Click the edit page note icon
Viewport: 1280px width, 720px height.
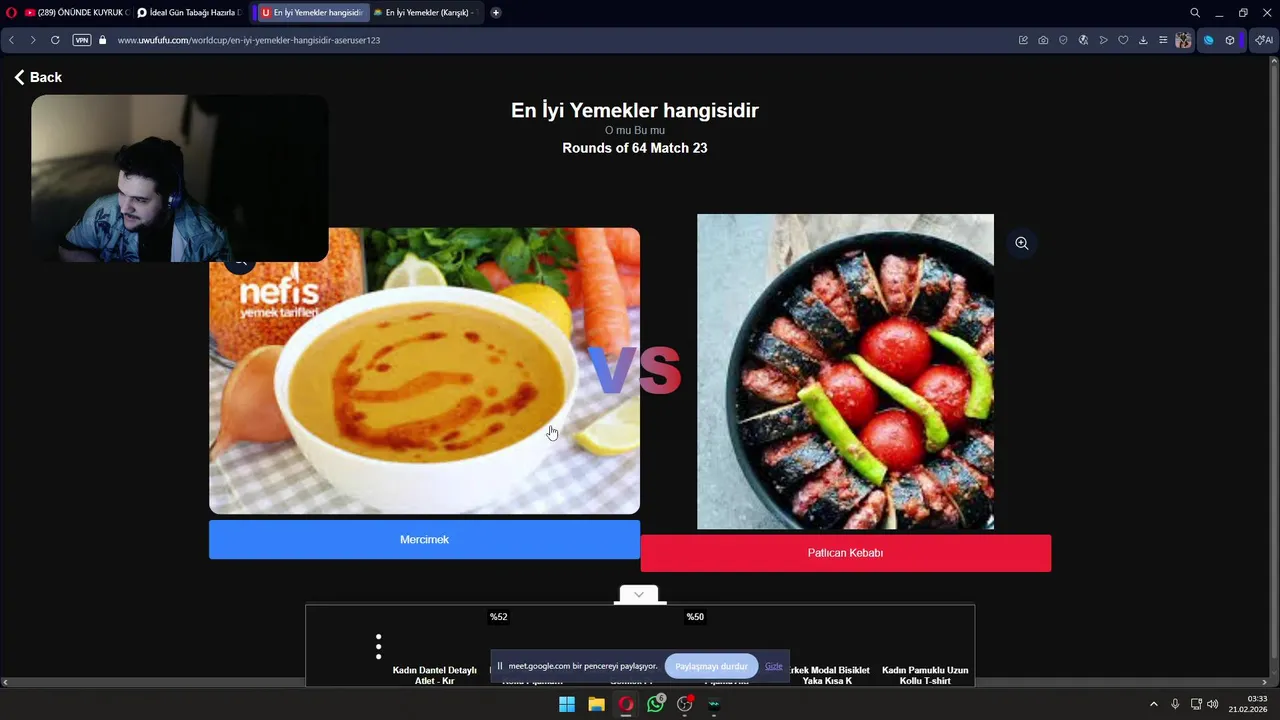[1023, 40]
